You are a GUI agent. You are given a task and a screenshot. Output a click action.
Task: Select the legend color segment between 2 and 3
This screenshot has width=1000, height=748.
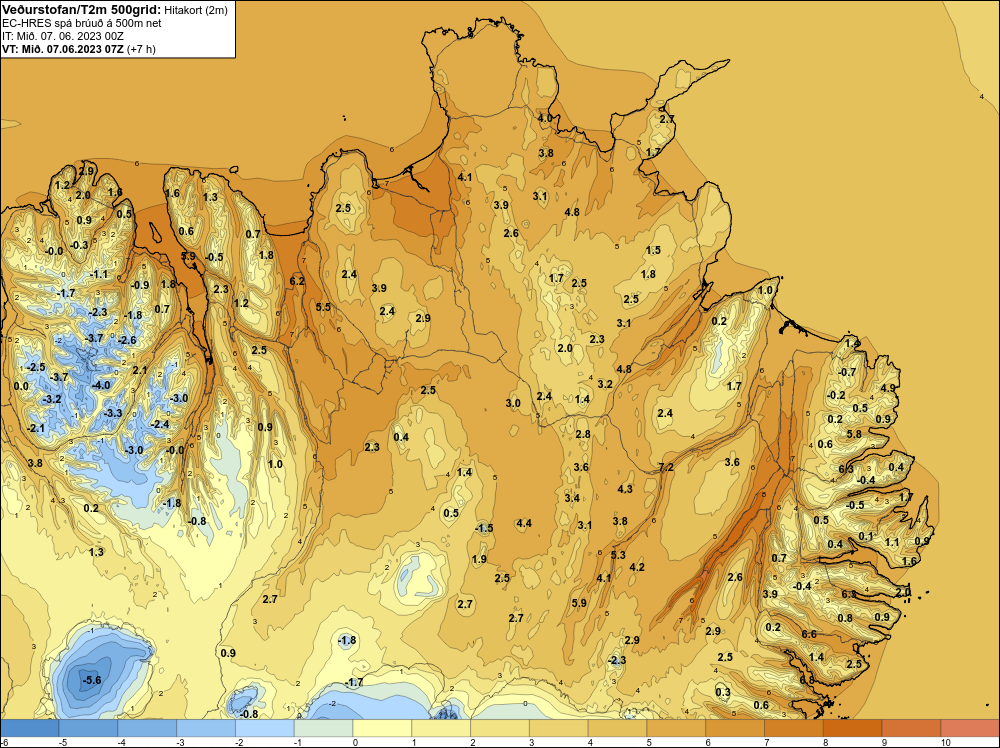[500, 728]
